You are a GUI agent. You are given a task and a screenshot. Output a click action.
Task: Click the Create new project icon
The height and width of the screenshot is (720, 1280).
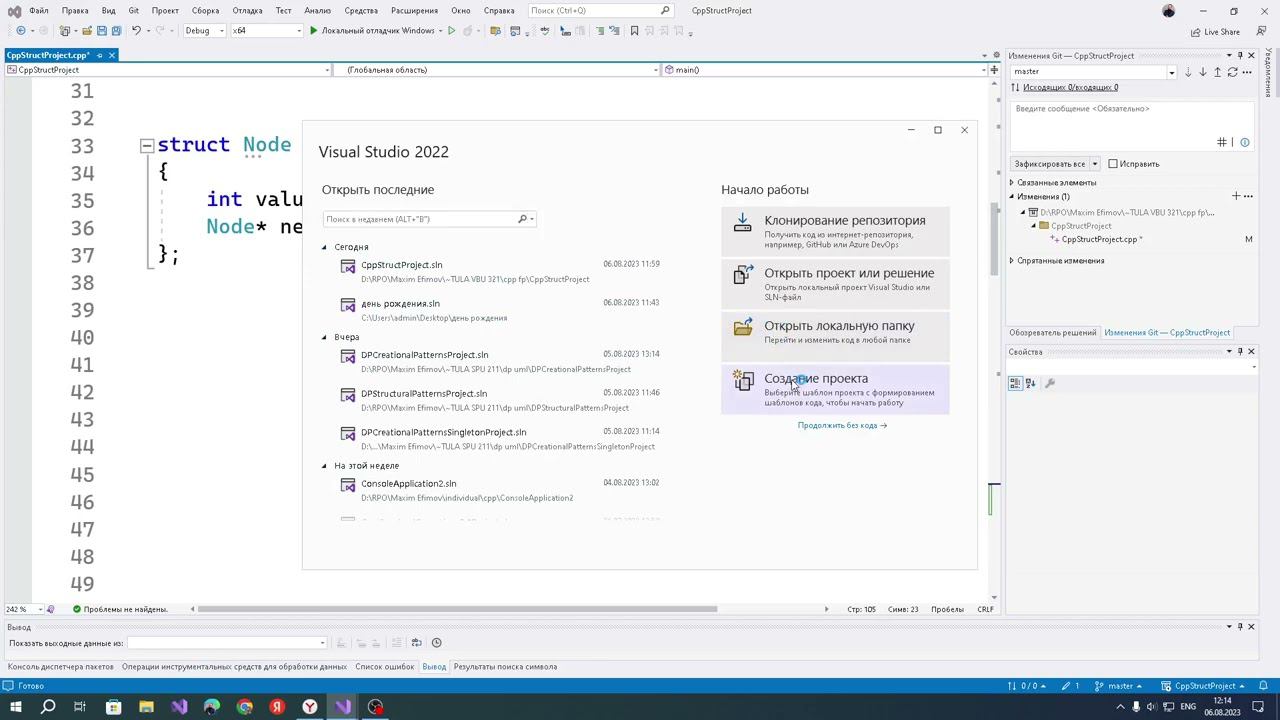[x=742, y=380]
